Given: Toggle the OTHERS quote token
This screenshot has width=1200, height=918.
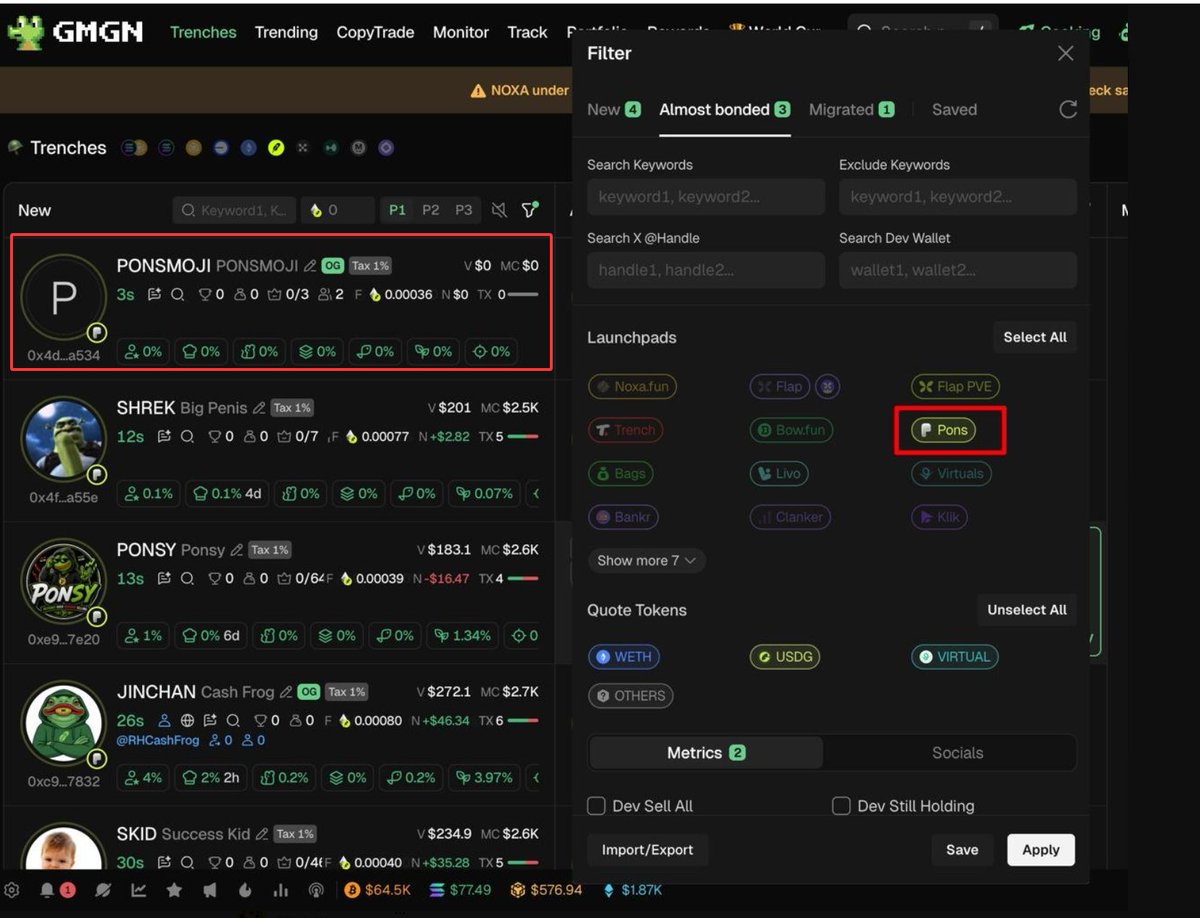Looking at the screenshot, I should pos(631,696).
